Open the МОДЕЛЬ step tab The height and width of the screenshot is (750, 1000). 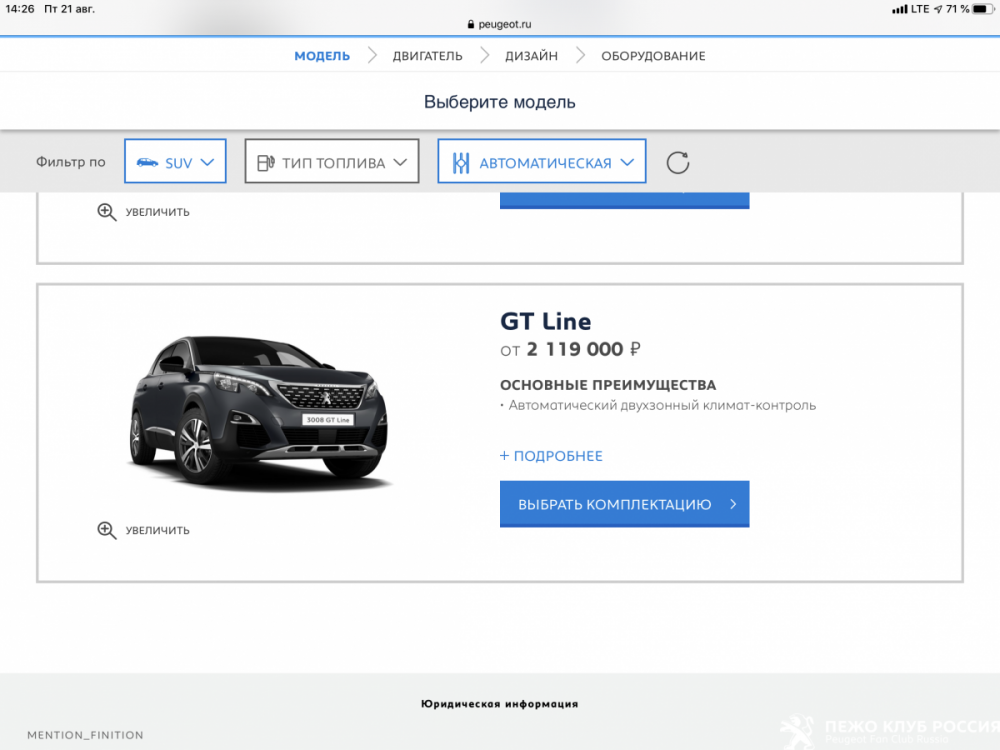(322, 56)
